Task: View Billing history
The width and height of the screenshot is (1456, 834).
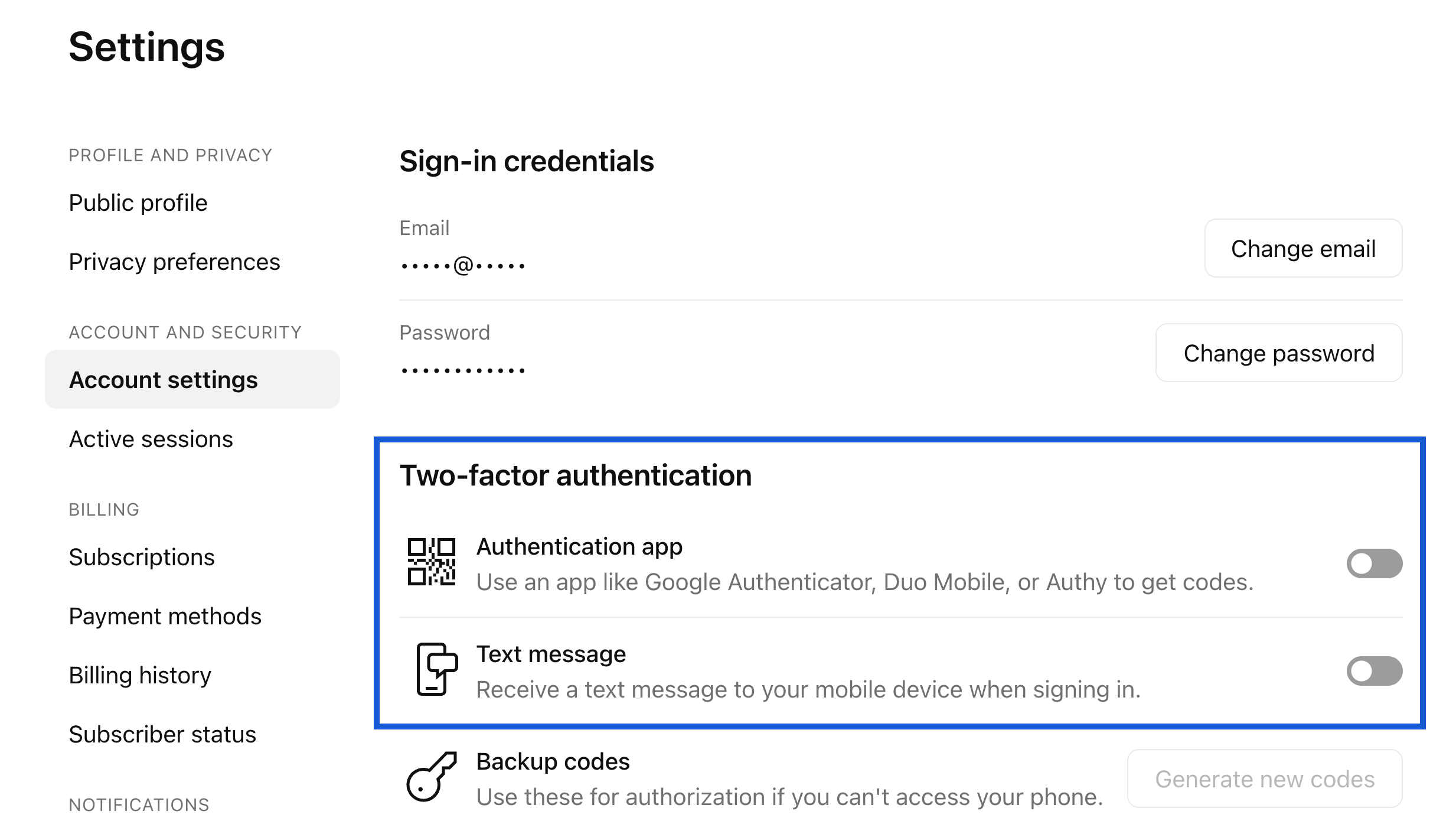Action: [140, 675]
